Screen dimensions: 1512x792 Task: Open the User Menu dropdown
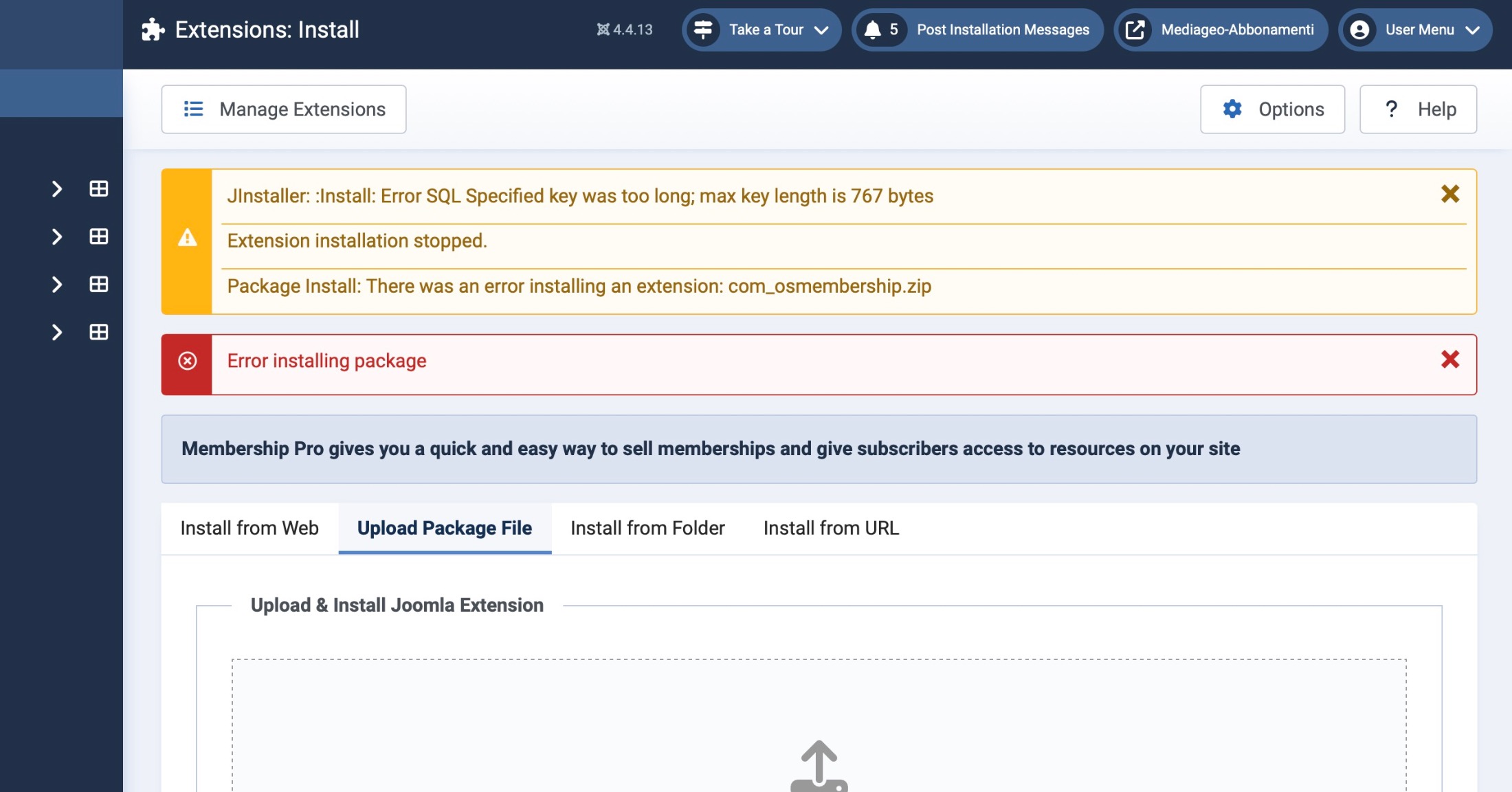pyautogui.click(x=1415, y=30)
